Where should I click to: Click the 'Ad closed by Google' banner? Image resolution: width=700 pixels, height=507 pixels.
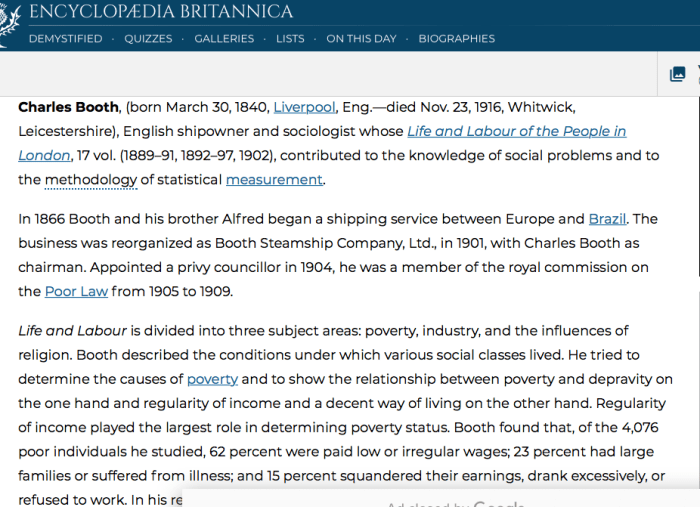pyautogui.click(x=455, y=504)
